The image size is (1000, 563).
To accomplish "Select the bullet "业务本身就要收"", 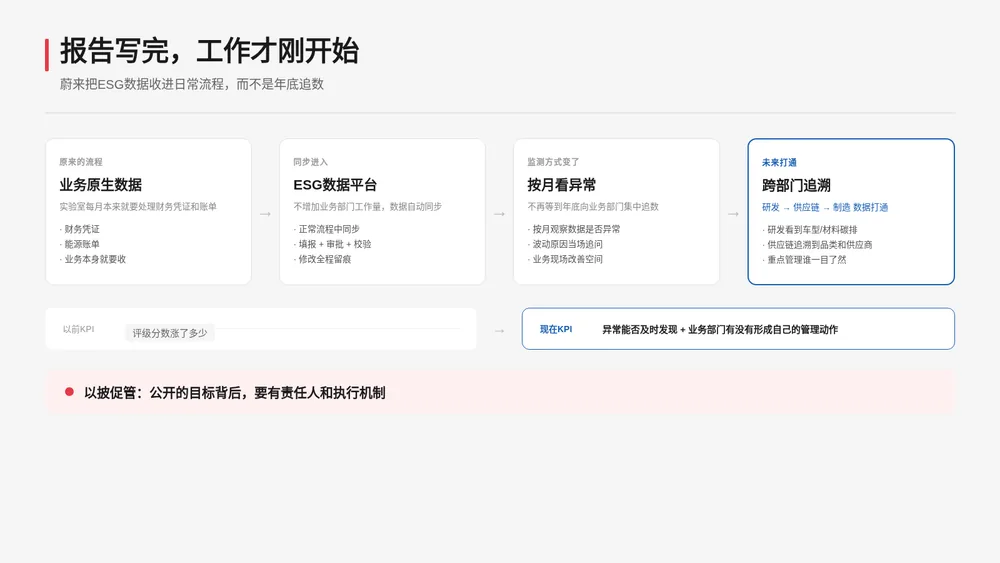I will point(95,260).
